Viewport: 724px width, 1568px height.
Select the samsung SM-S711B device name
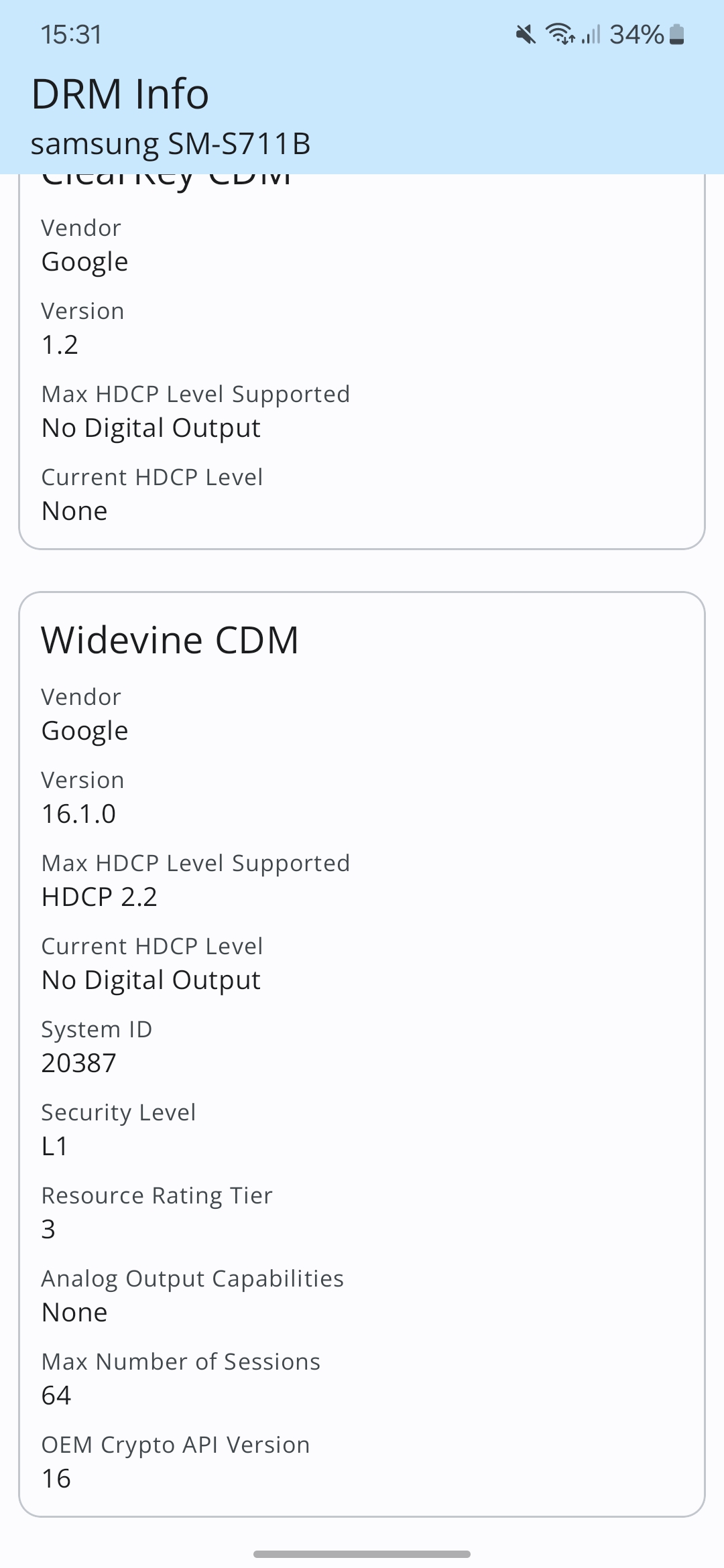(x=170, y=144)
